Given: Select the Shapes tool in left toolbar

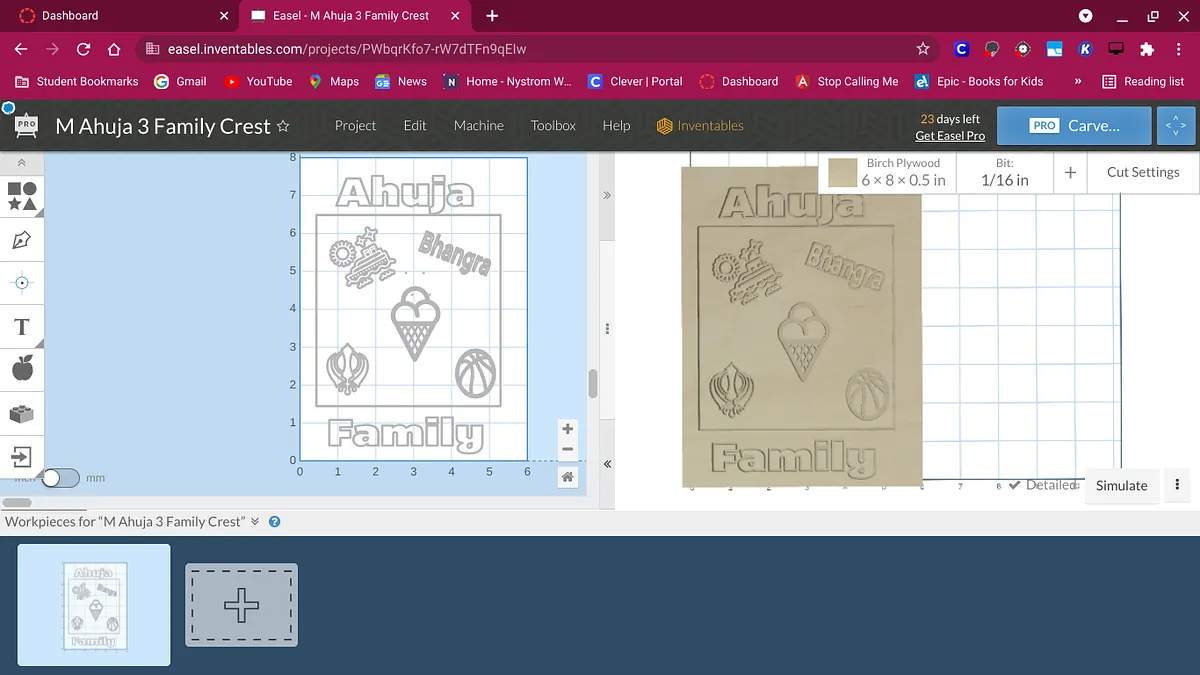Looking at the screenshot, I should pyautogui.click(x=22, y=196).
